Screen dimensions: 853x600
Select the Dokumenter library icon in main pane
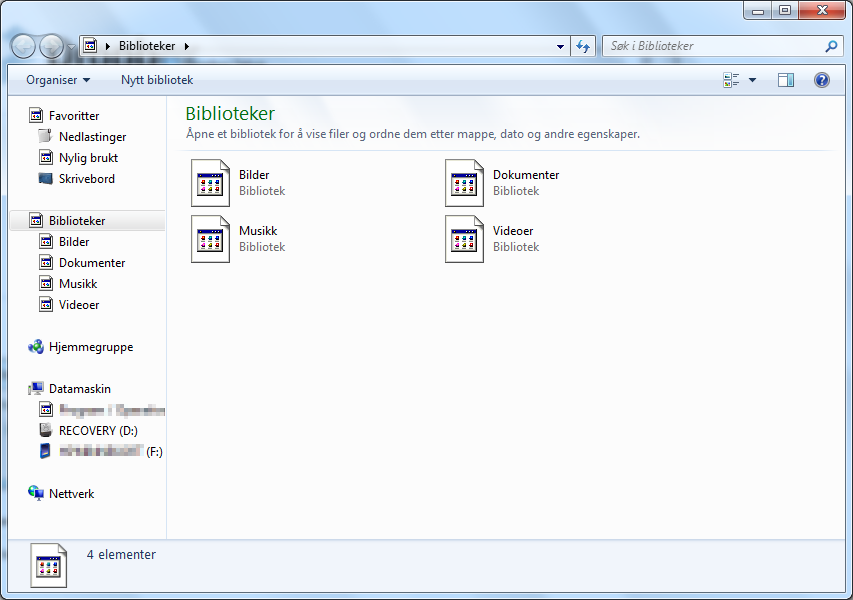pos(464,183)
